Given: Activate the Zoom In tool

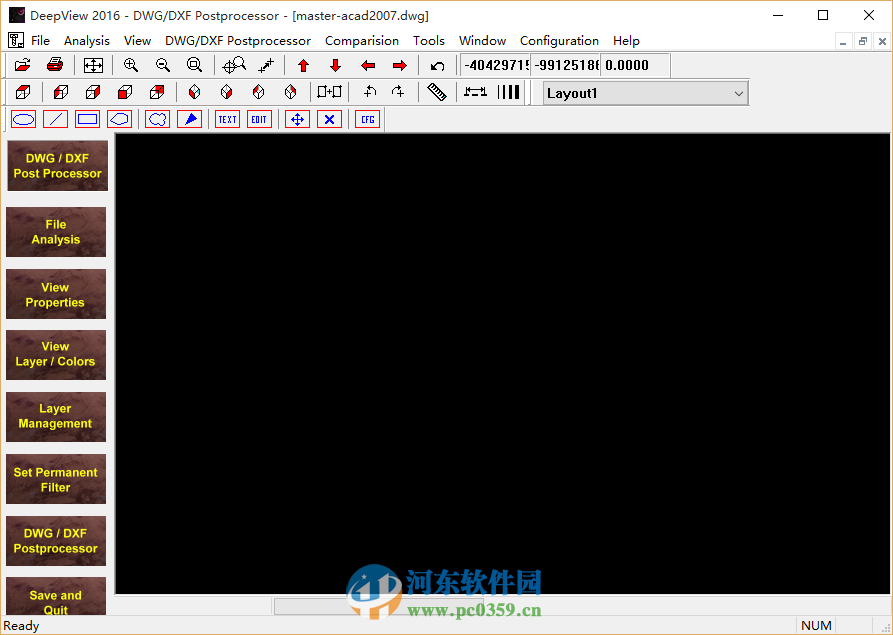Looking at the screenshot, I should click(130, 65).
